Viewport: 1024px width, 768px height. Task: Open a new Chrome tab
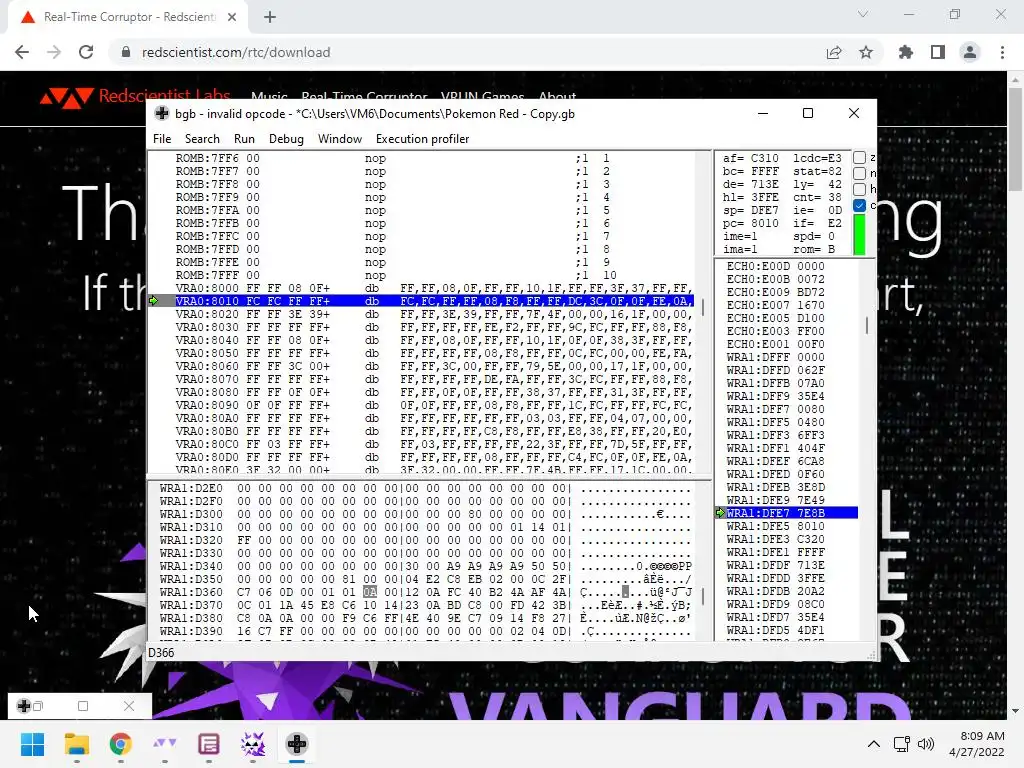(270, 17)
